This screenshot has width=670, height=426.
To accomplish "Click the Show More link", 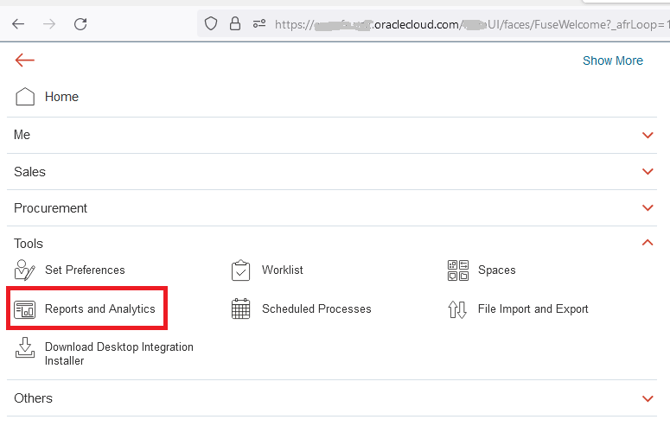I will click(x=612, y=61).
